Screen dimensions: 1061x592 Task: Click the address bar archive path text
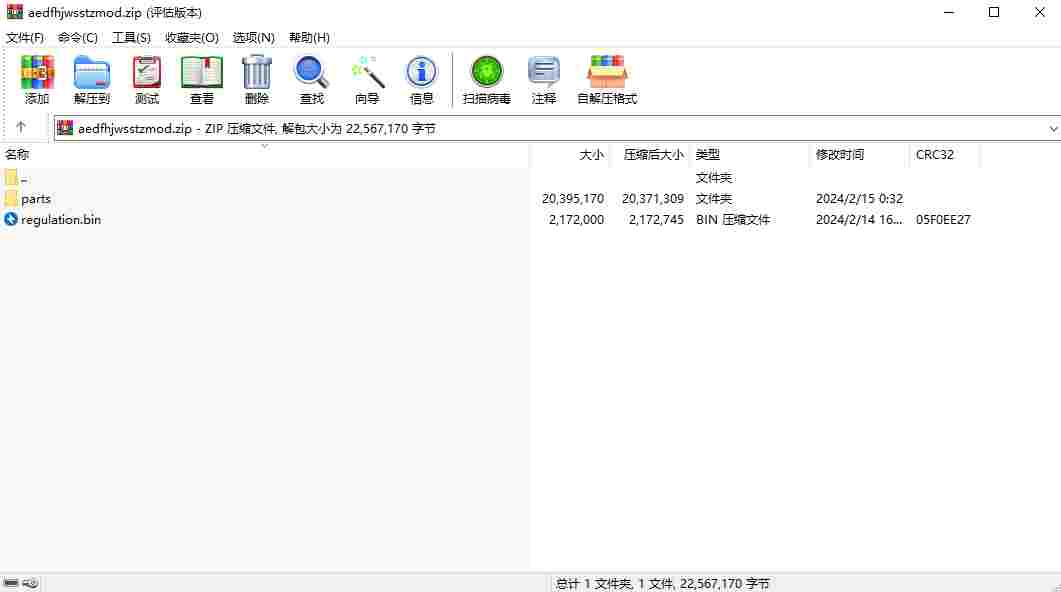tap(257, 129)
